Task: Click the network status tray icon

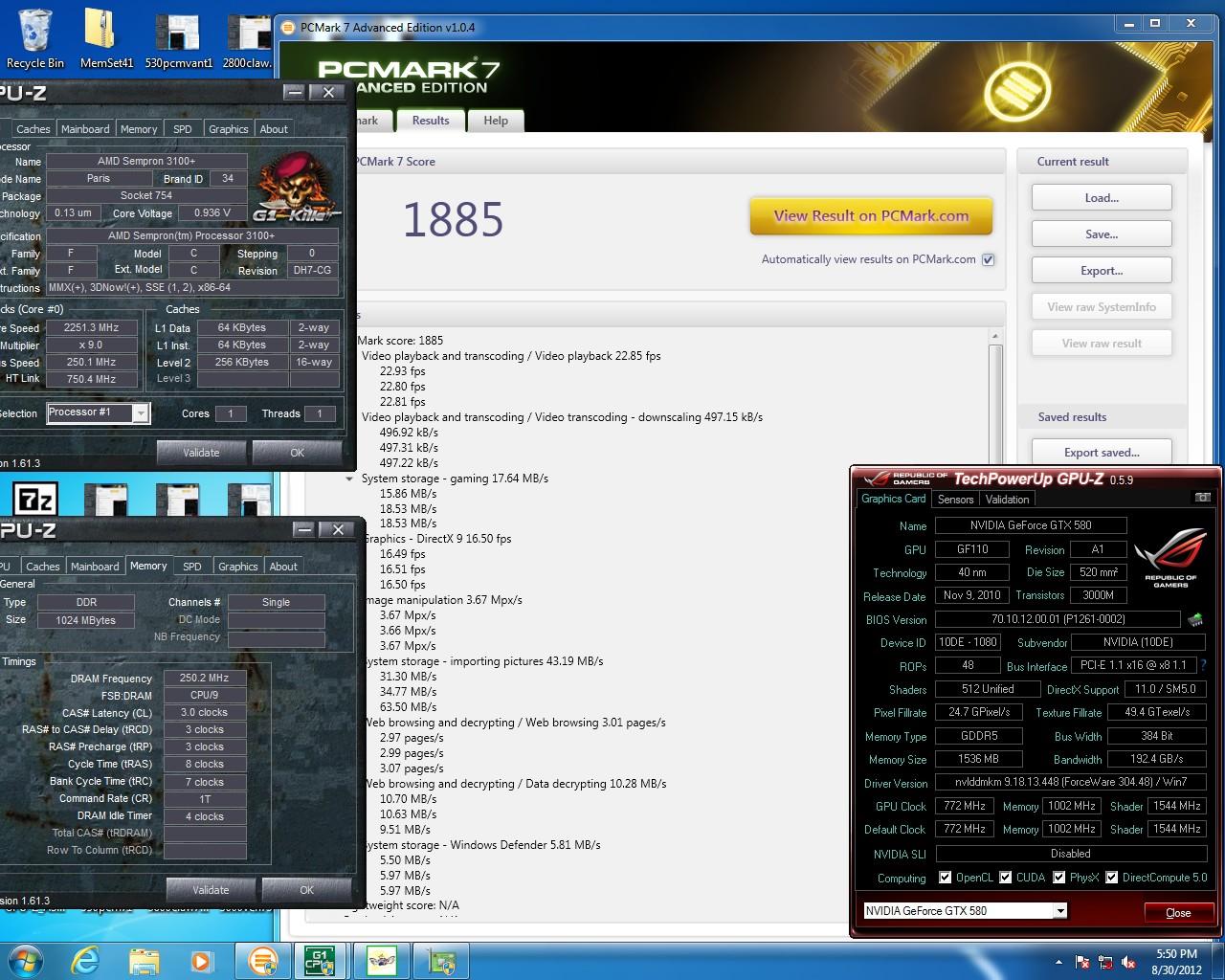Action: point(1105,962)
